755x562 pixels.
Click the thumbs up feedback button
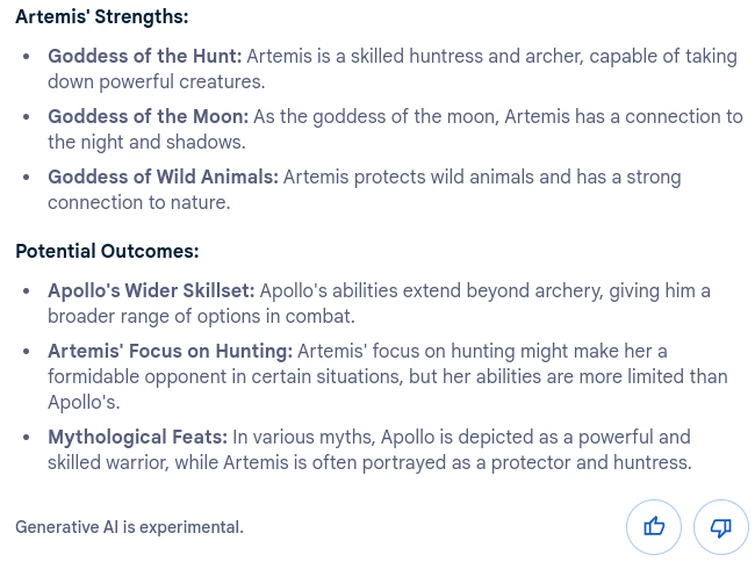654,526
